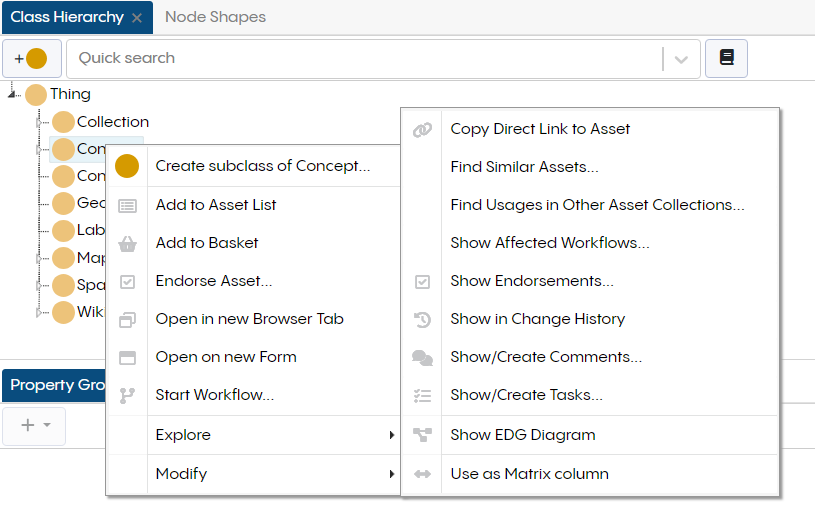815x513 pixels.
Task: Click the Collection class circle icon
Action: click(63, 122)
